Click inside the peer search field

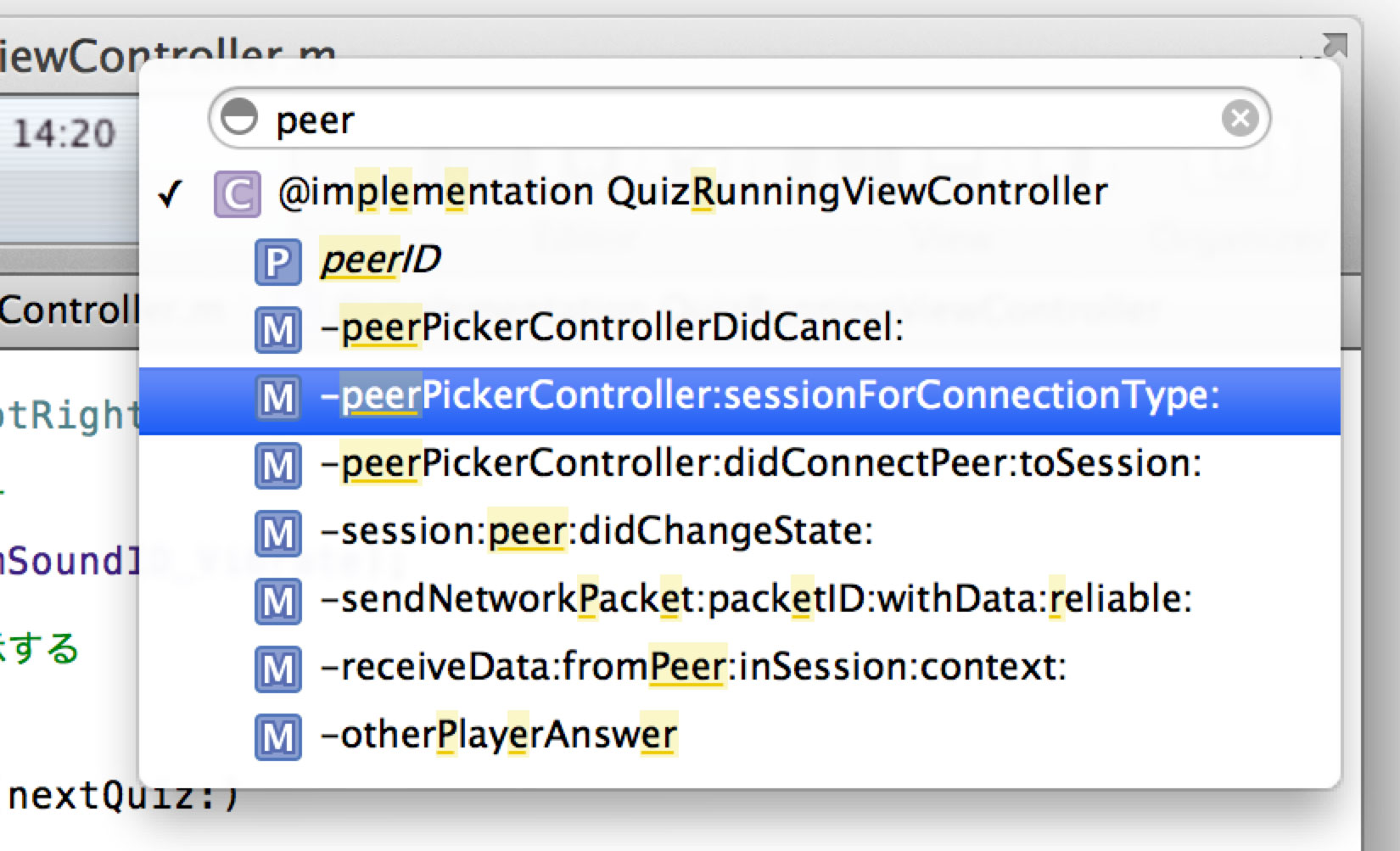click(x=738, y=118)
